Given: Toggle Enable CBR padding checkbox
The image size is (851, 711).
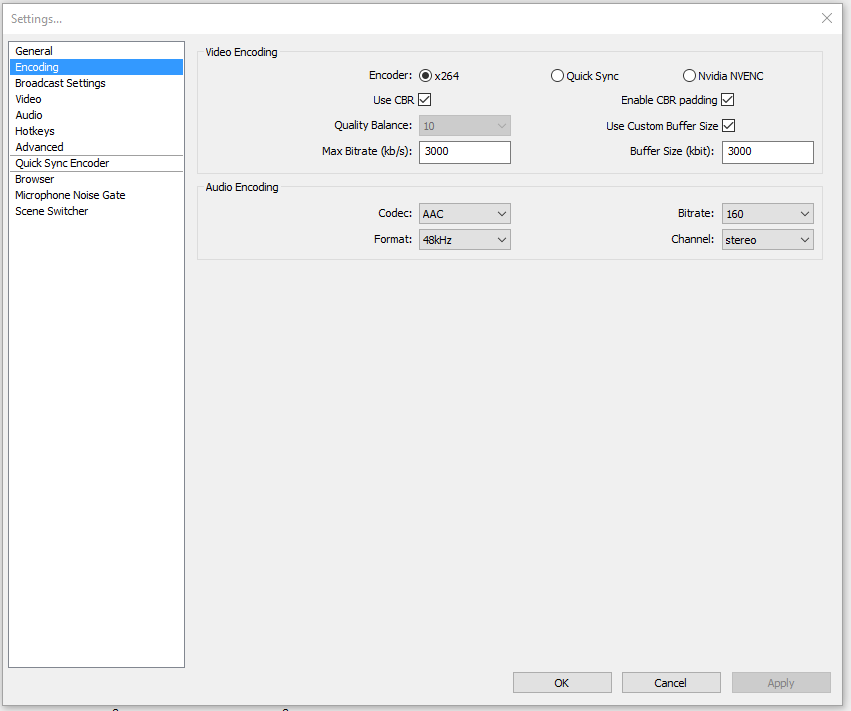Looking at the screenshot, I should [x=728, y=100].
